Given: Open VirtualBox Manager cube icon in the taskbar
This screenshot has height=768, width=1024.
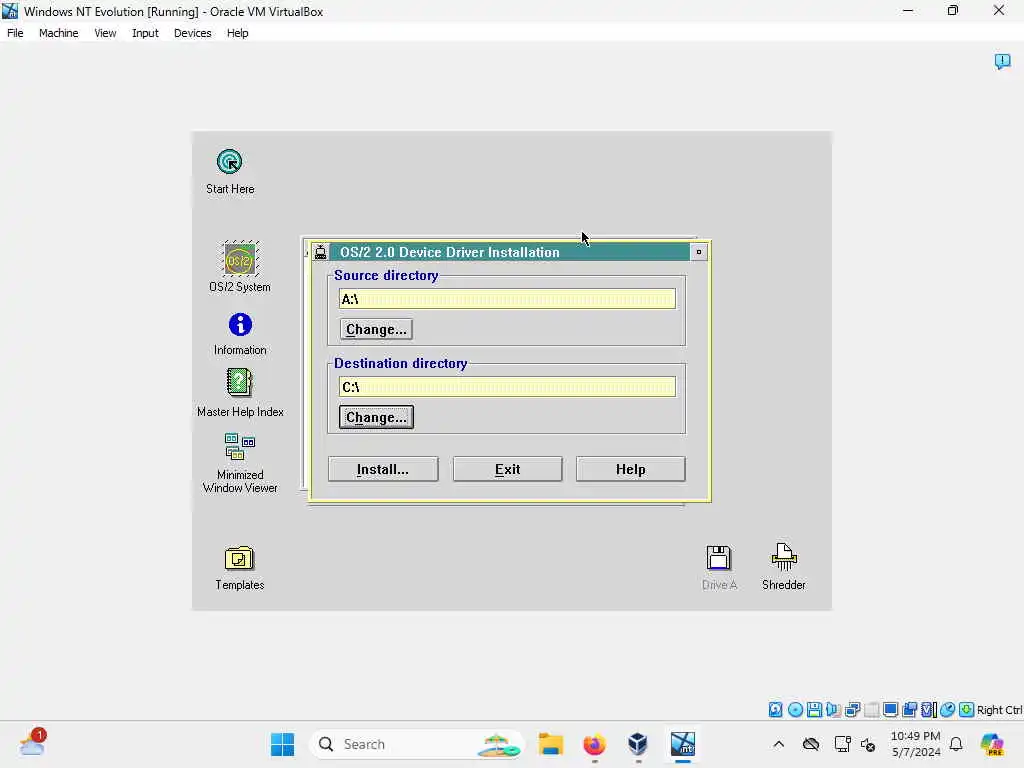Looking at the screenshot, I should [x=638, y=744].
